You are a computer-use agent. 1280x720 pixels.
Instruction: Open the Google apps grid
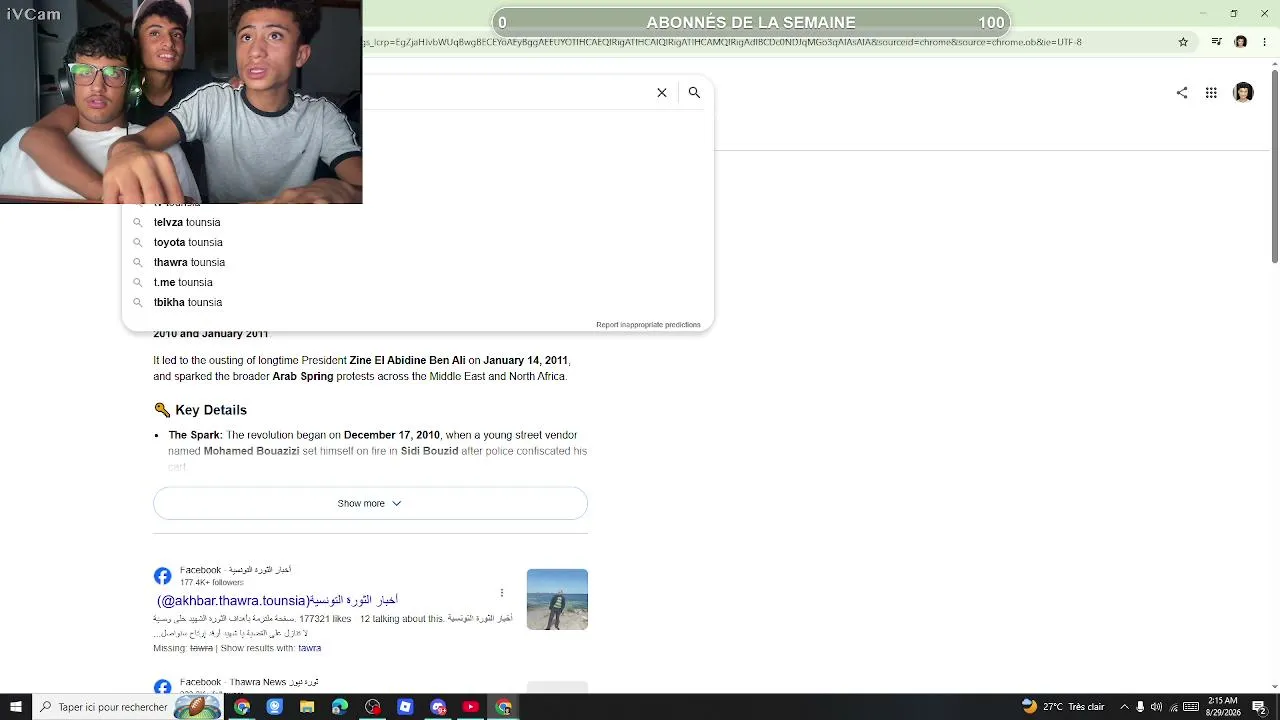point(1211,93)
